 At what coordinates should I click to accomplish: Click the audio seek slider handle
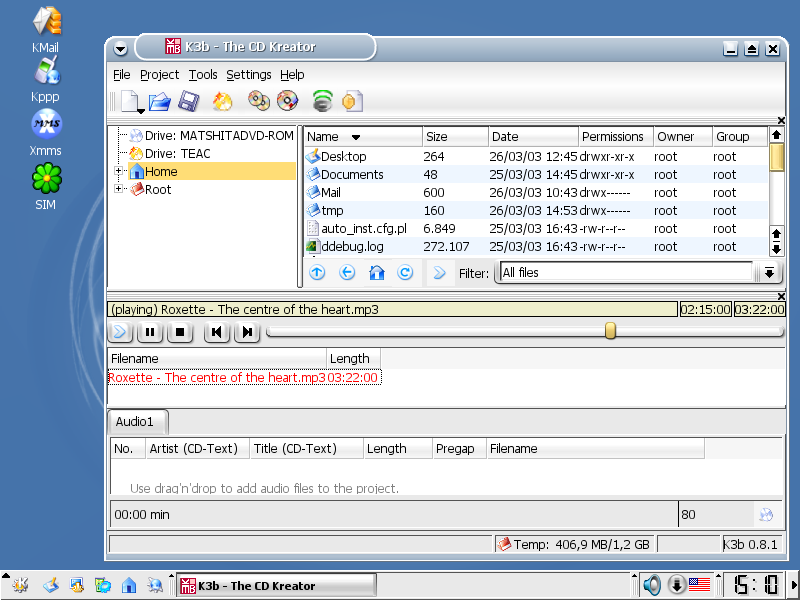pyautogui.click(x=610, y=331)
